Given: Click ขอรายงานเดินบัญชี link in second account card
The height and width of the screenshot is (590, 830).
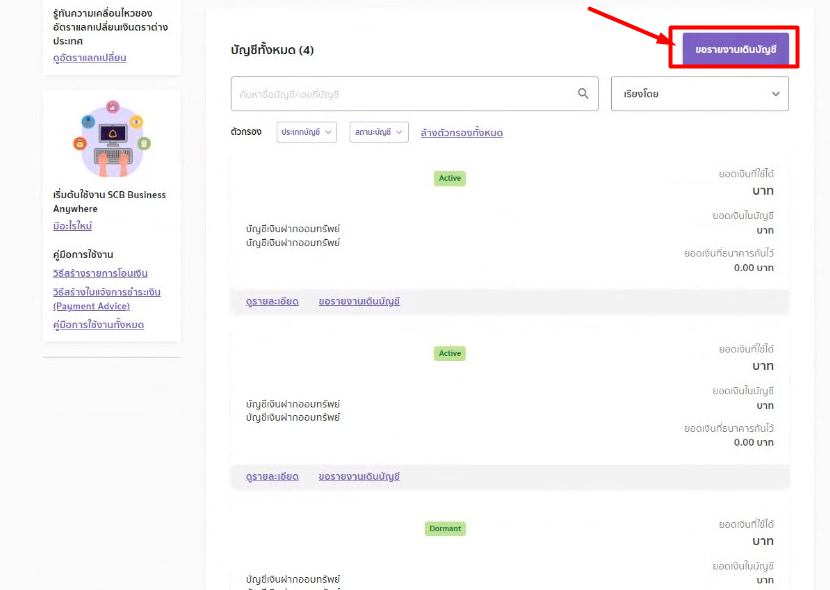Looking at the screenshot, I should click(x=359, y=476).
